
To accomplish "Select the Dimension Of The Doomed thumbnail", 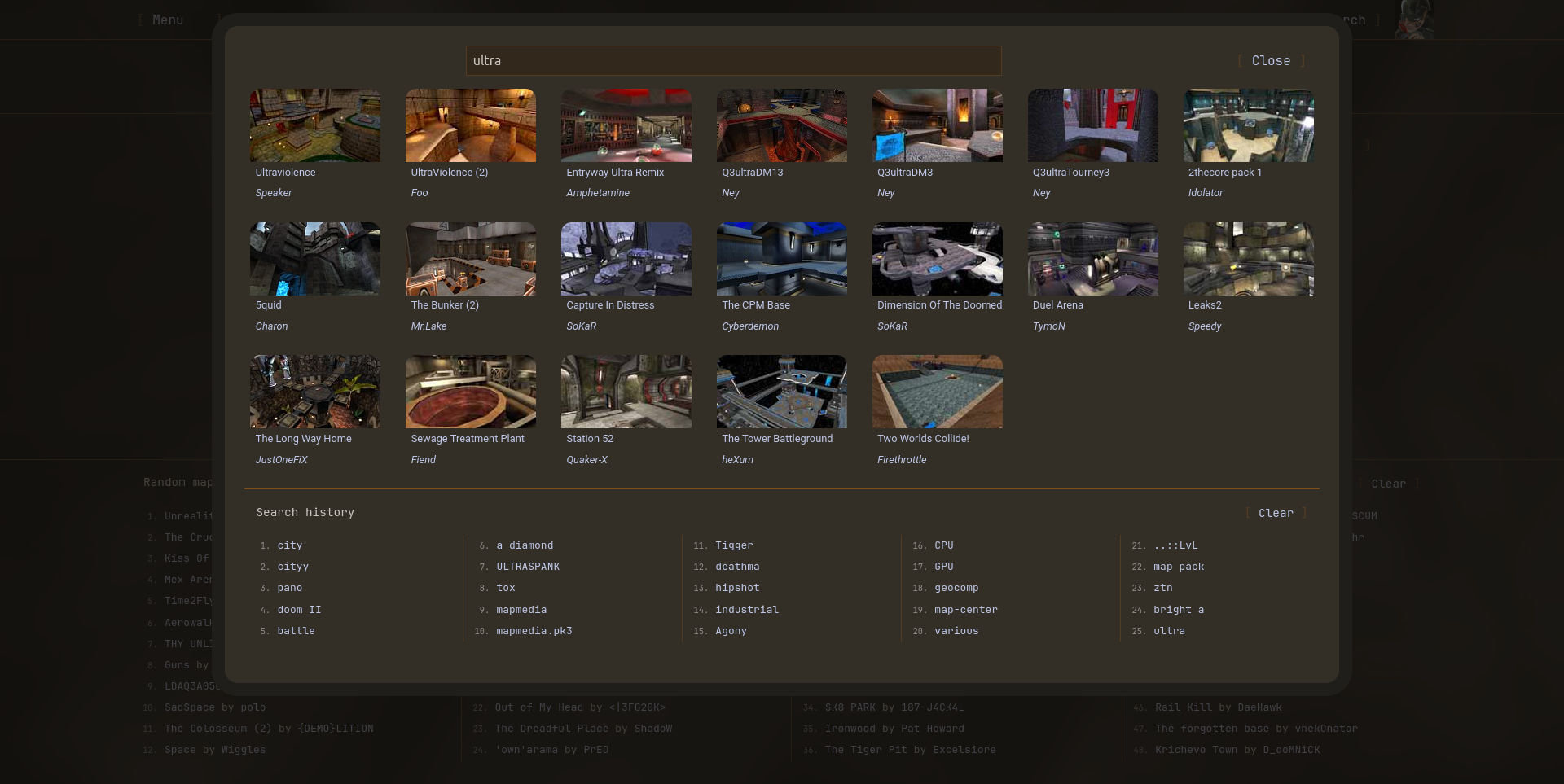I will click(937, 259).
